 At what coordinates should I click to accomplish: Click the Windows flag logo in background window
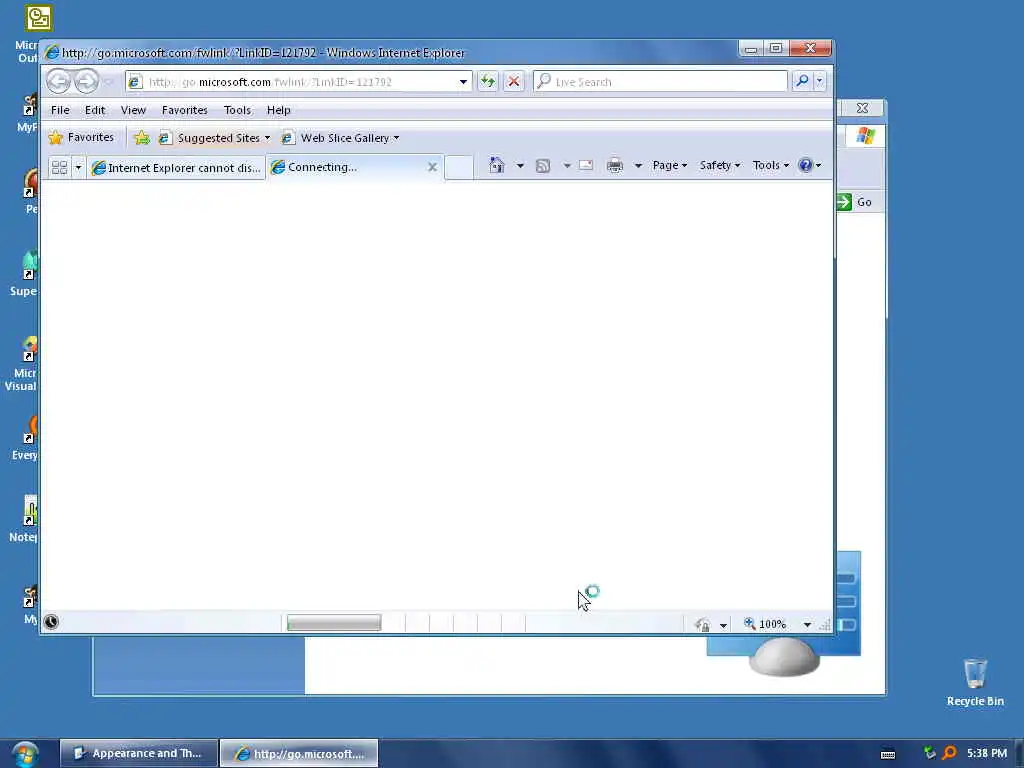tap(865, 136)
